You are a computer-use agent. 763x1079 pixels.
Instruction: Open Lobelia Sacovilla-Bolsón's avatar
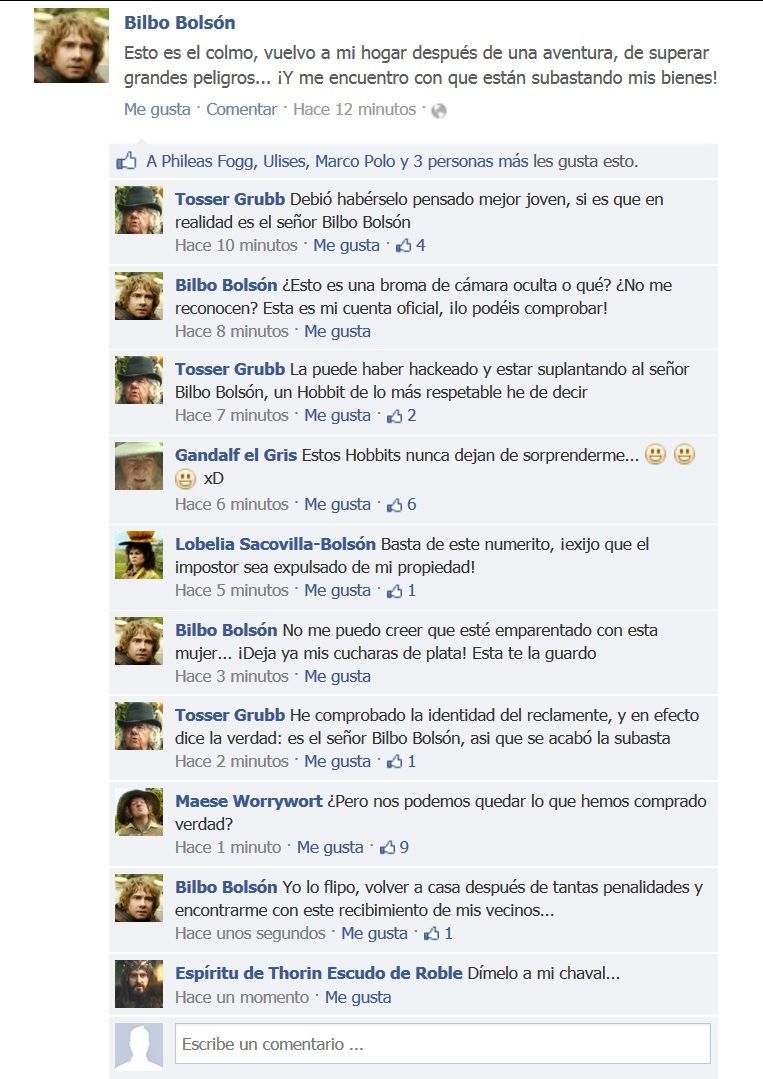[x=139, y=555]
